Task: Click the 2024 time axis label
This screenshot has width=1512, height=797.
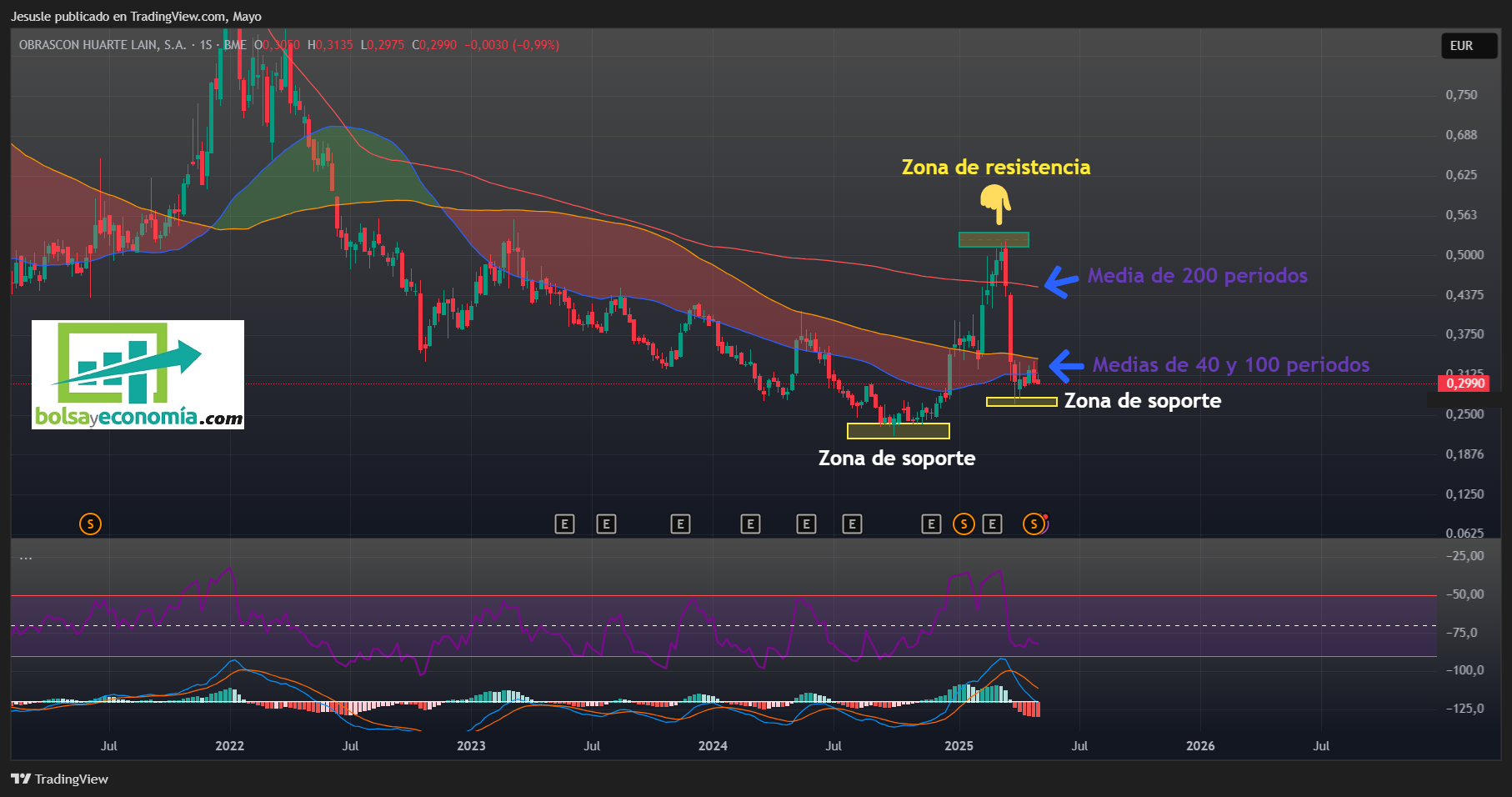Action: pos(713,746)
